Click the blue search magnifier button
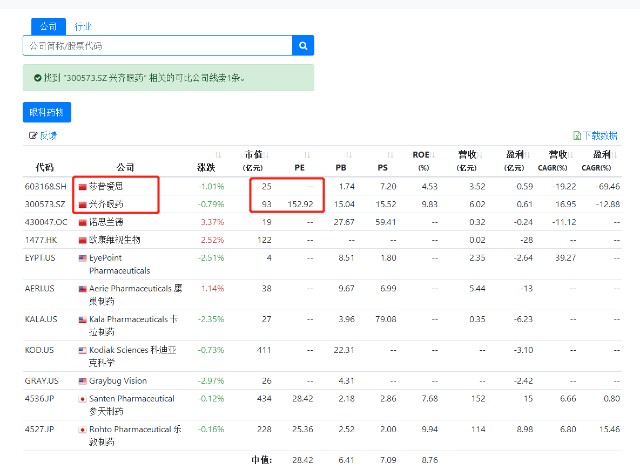Viewport: 640px width, 470px height. point(303,45)
